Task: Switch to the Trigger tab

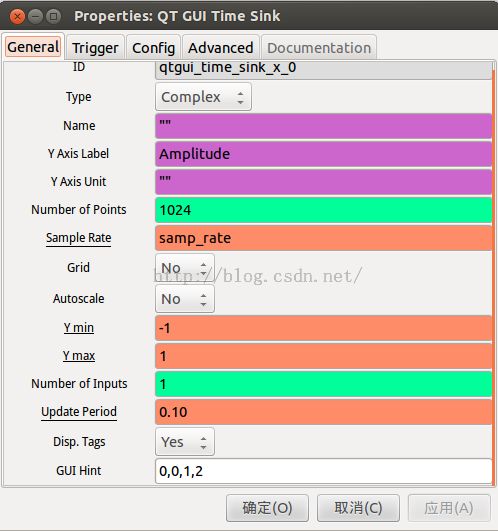Action: click(x=95, y=48)
